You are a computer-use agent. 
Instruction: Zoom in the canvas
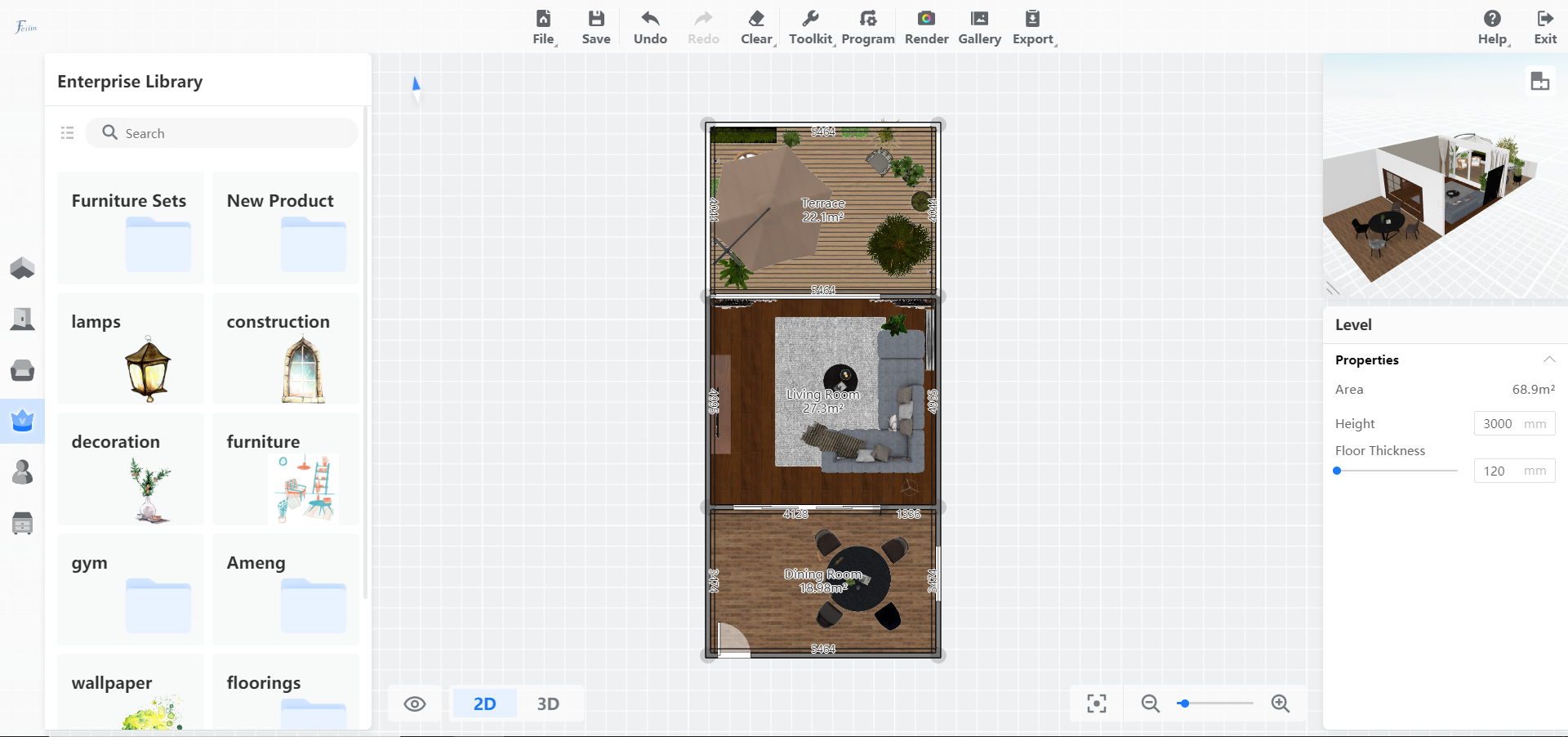(1281, 703)
